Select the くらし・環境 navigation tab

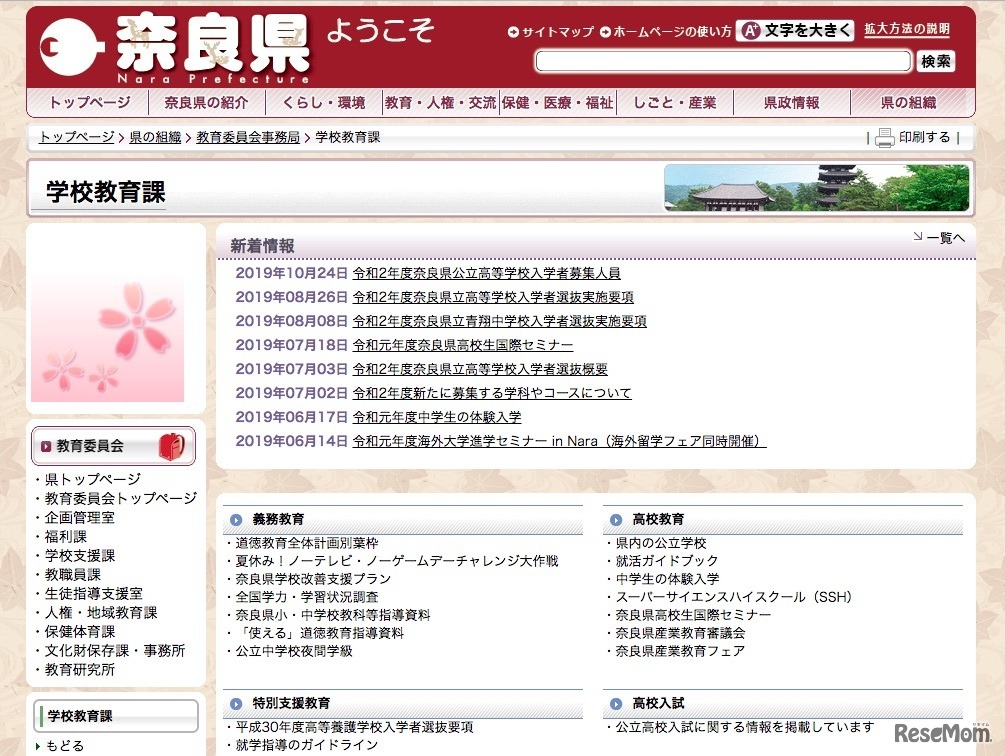(x=324, y=101)
